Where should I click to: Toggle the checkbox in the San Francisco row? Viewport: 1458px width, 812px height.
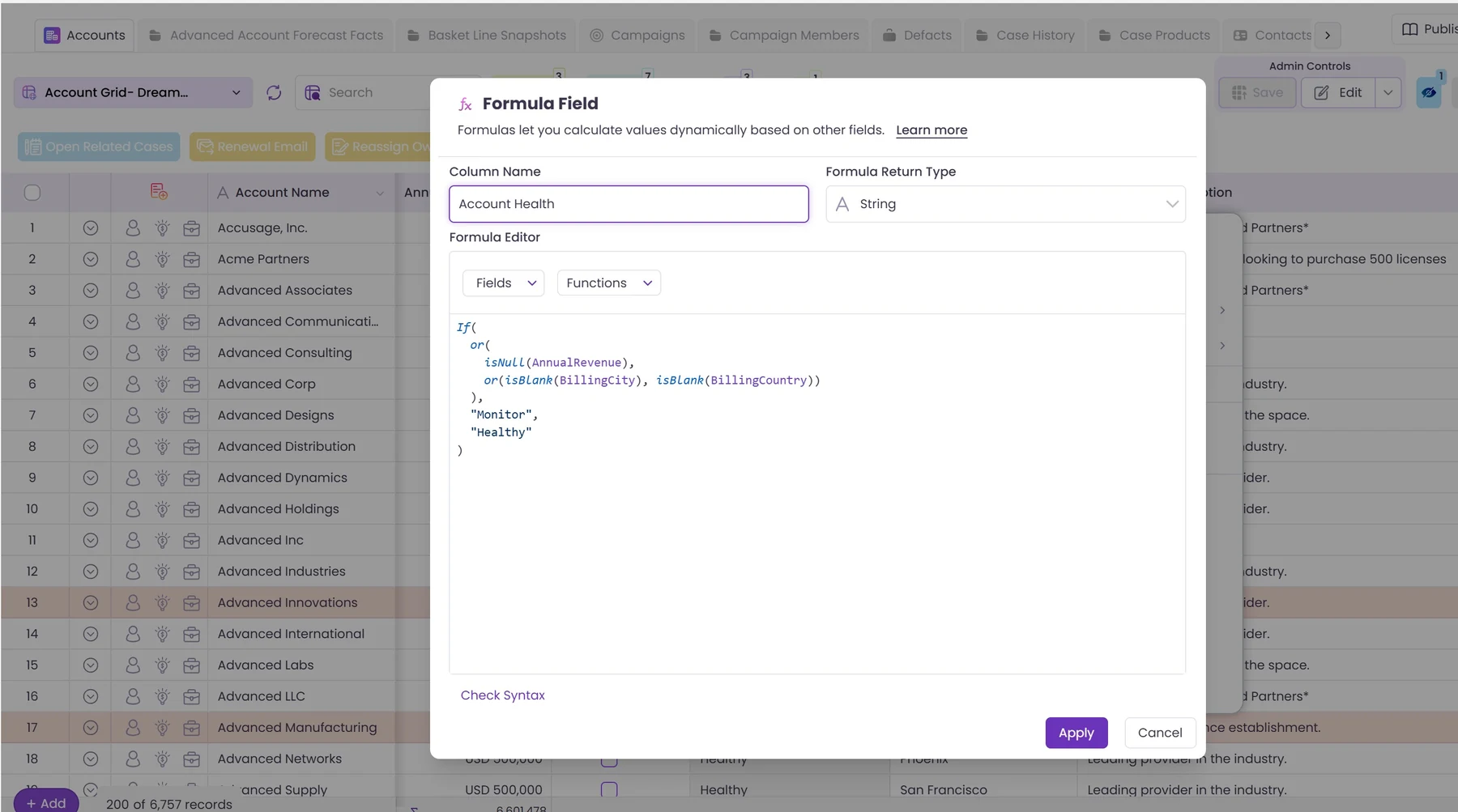coord(609,789)
